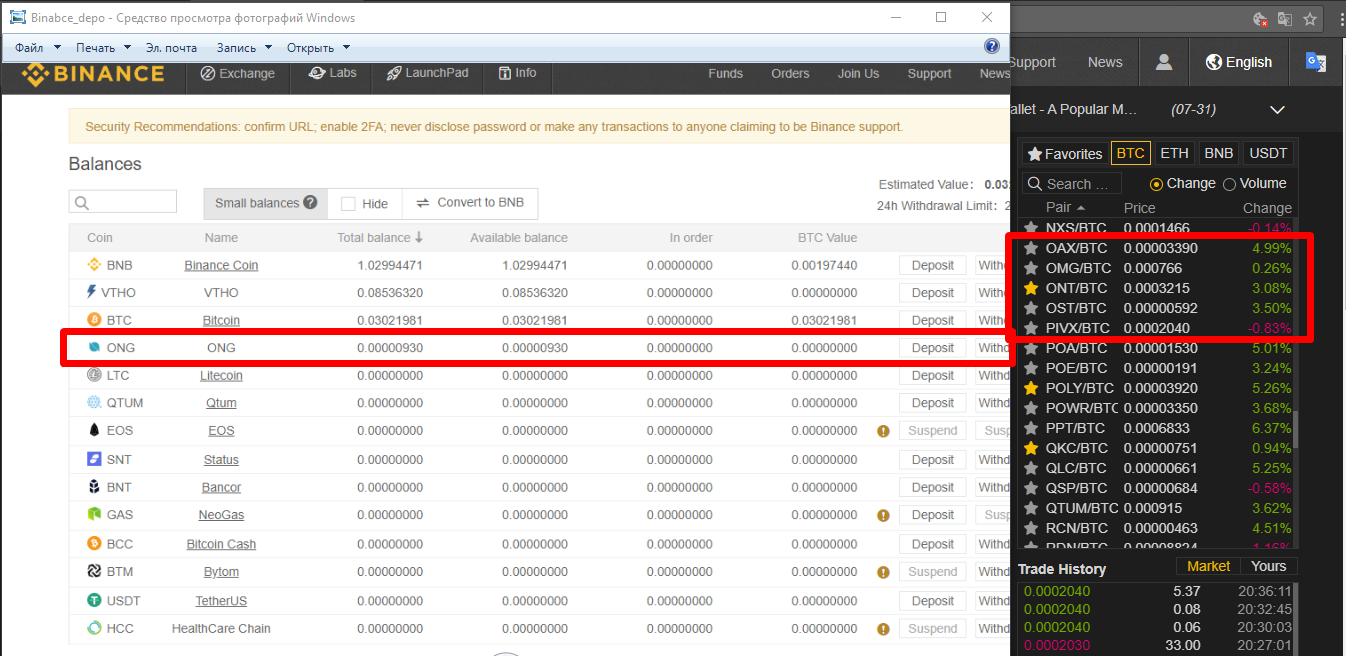The width and height of the screenshot is (1346, 656).
Task: Open the user account icon in the browser's Binance header
Action: [x=1164, y=62]
